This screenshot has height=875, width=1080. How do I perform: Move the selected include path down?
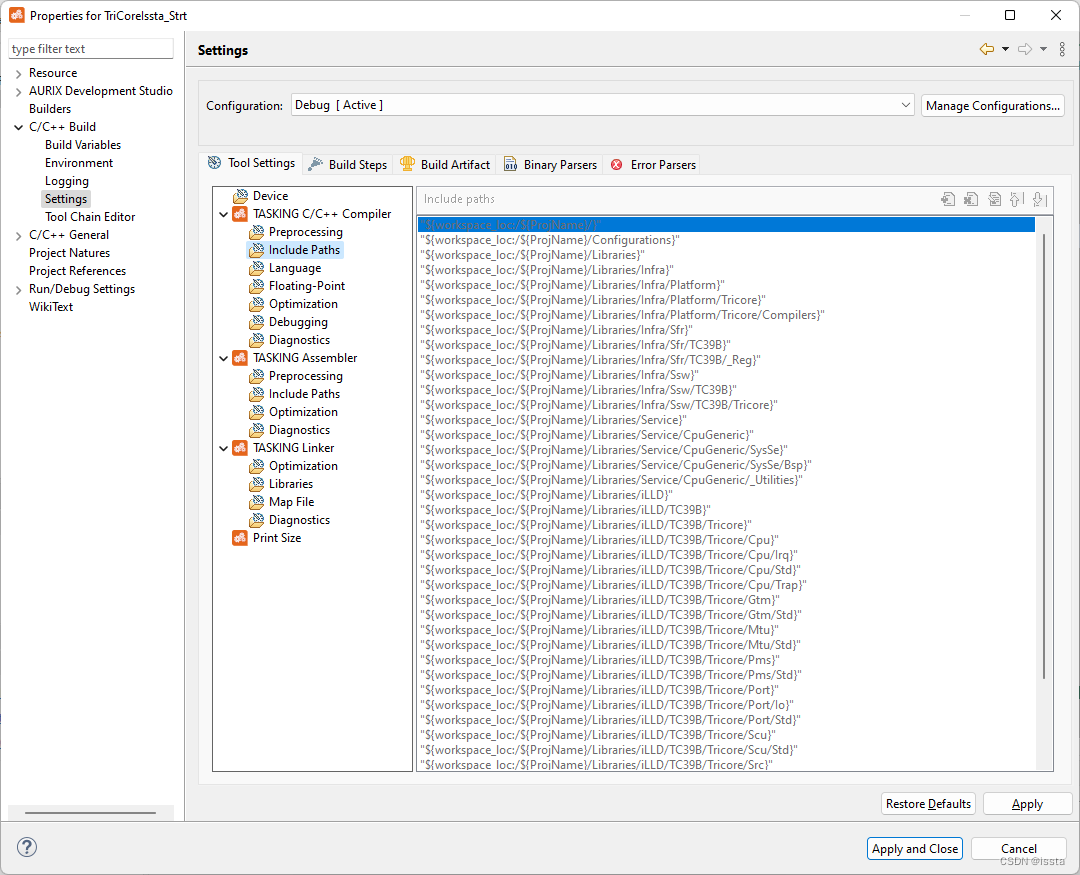1040,199
